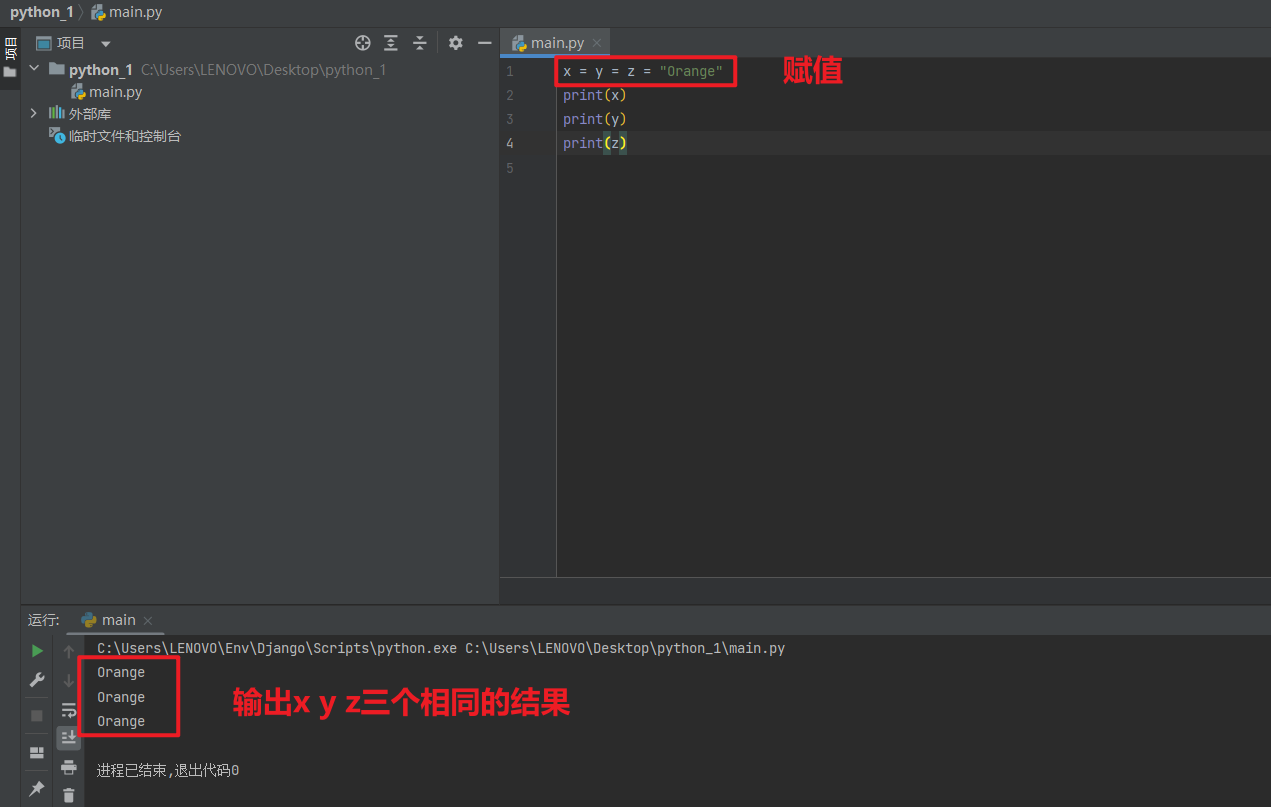Expand all tree nodes button

[390, 43]
